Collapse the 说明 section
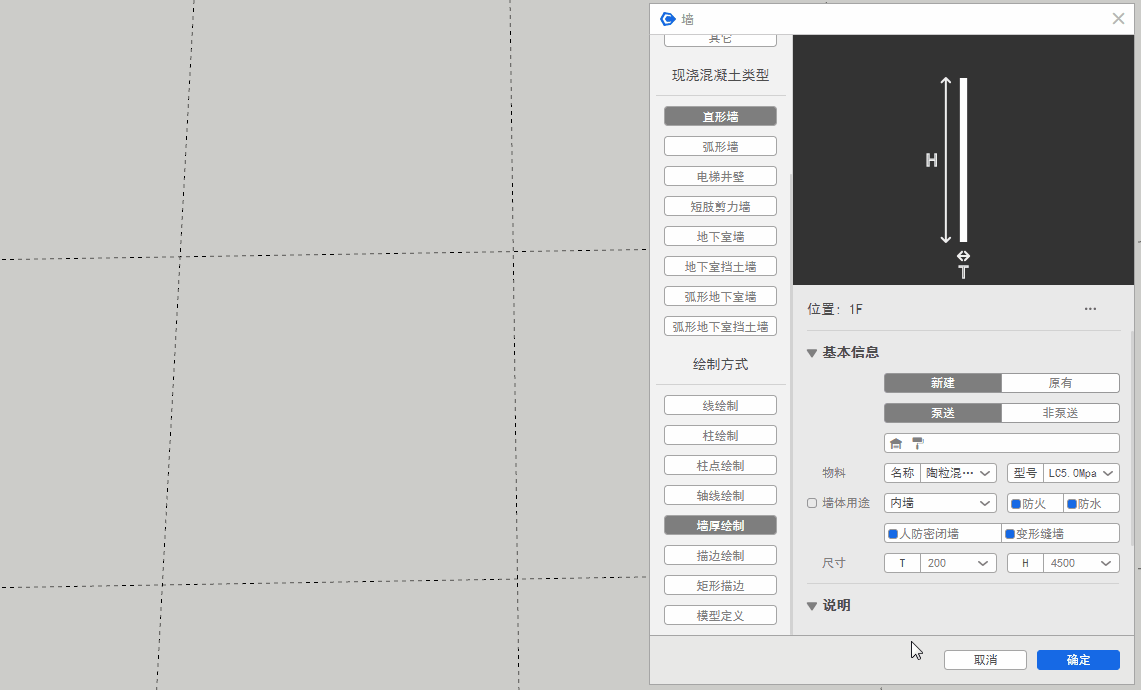 pyautogui.click(x=812, y=606)
